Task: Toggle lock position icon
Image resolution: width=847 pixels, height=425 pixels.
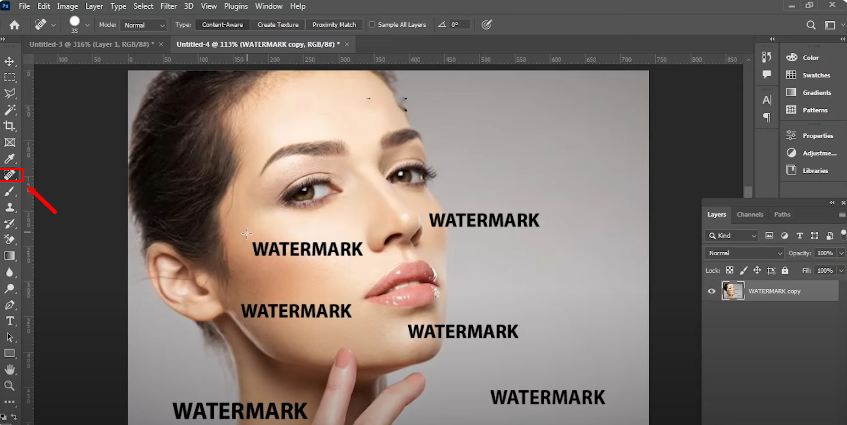Action: [x=757, y=270]
